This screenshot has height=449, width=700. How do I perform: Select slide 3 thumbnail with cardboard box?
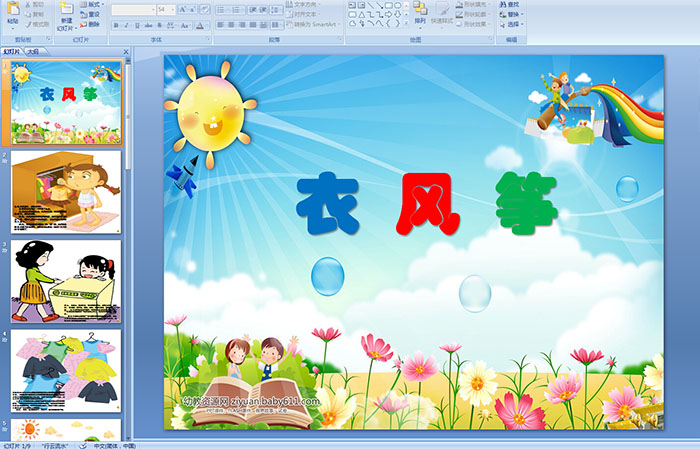point(66,281)
